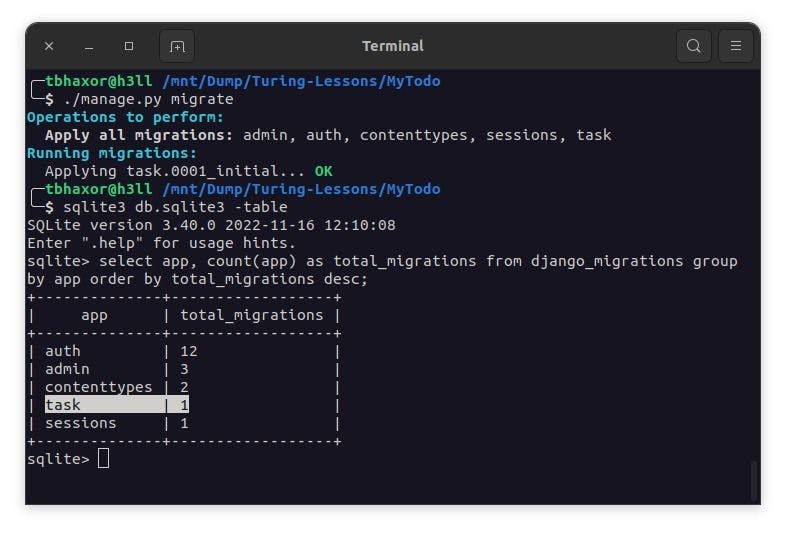
Task: Click the Terminal title text
Action: 392,46
